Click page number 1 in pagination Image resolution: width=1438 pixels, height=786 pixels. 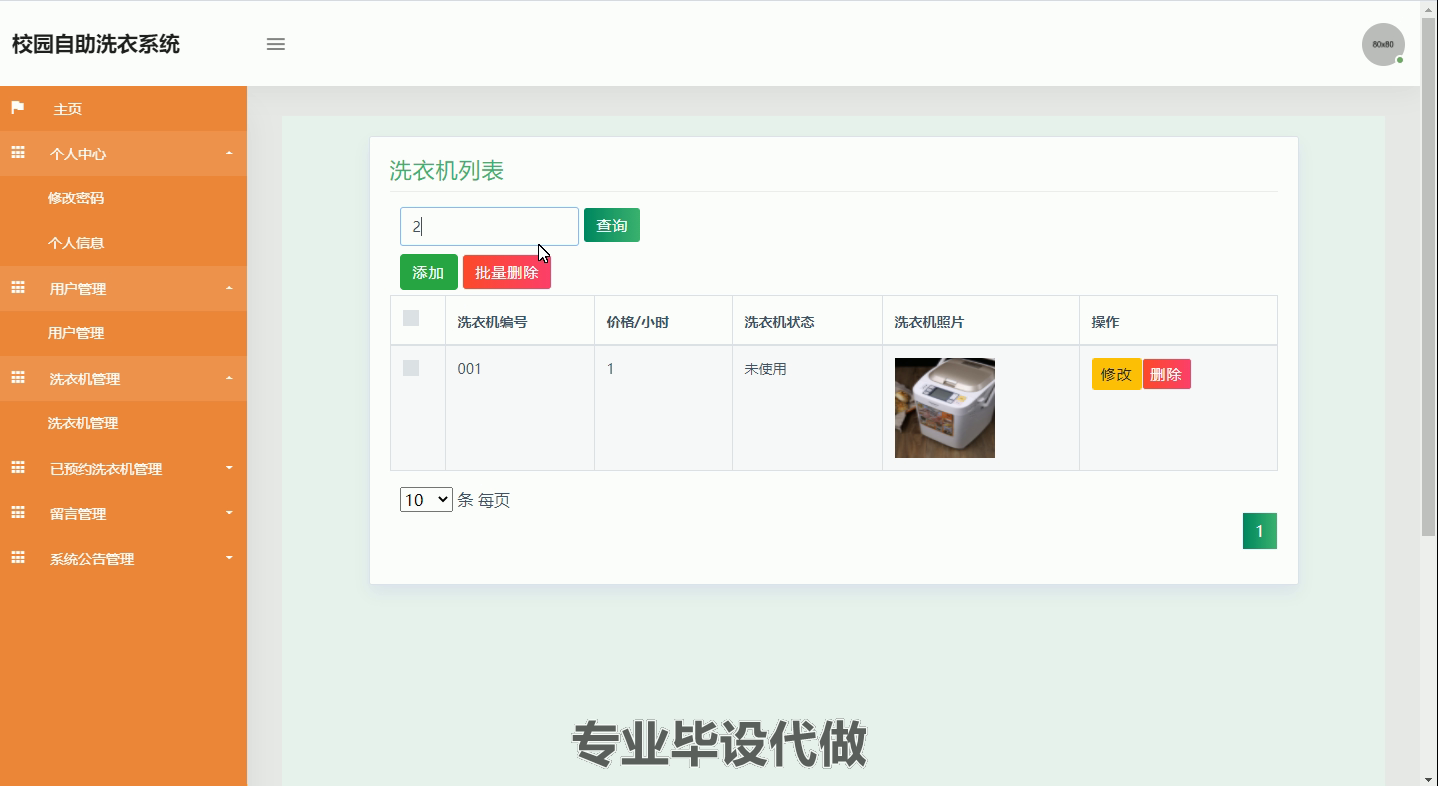click(1260, 531)
